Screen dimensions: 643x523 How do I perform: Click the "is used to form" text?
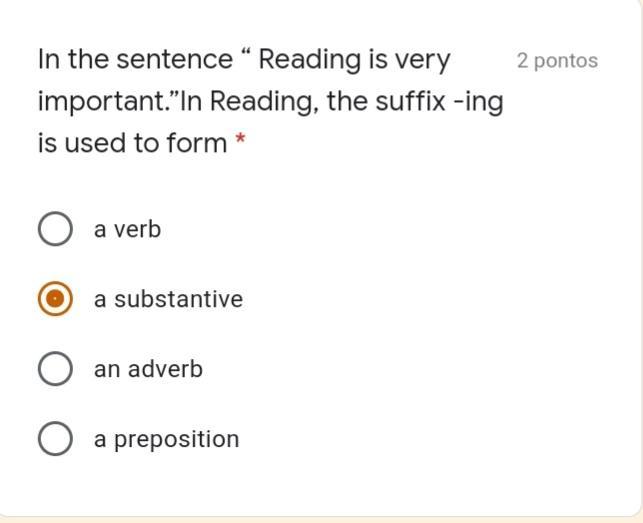(132, 143)
